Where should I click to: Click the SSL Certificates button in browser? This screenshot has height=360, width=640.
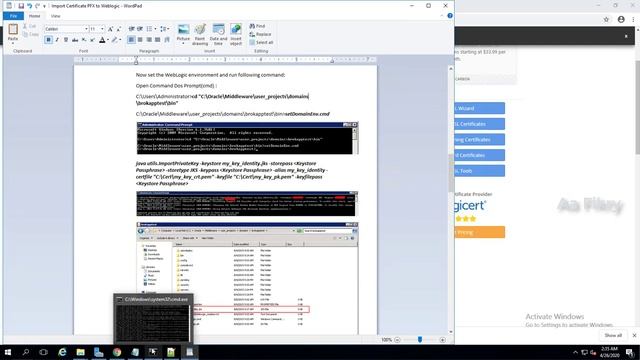(x=480, y=124)
